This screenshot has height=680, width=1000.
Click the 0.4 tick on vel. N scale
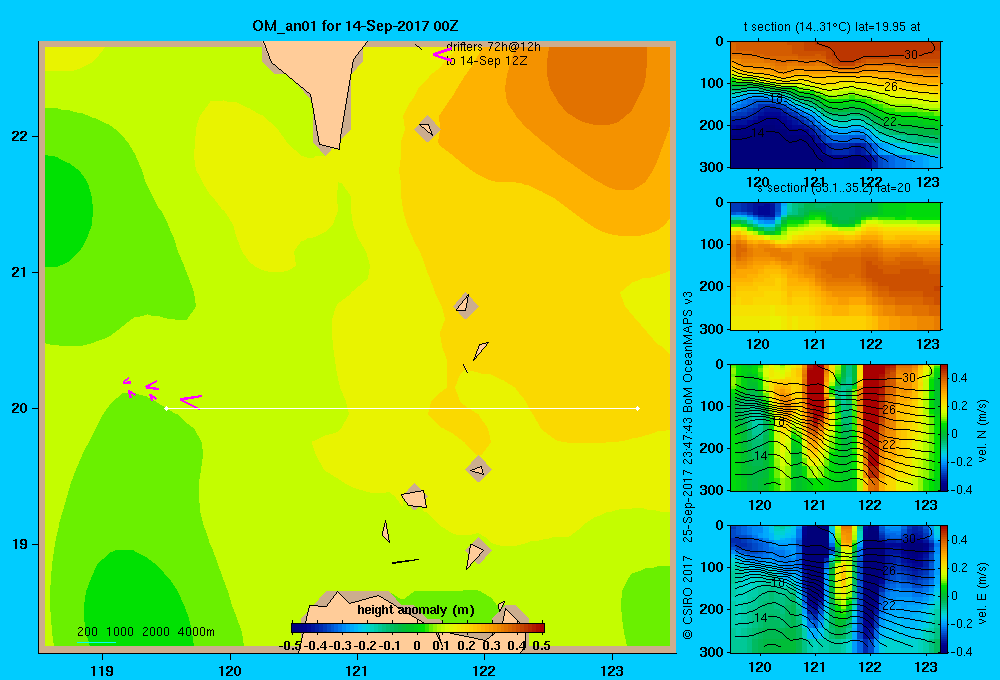959,378
